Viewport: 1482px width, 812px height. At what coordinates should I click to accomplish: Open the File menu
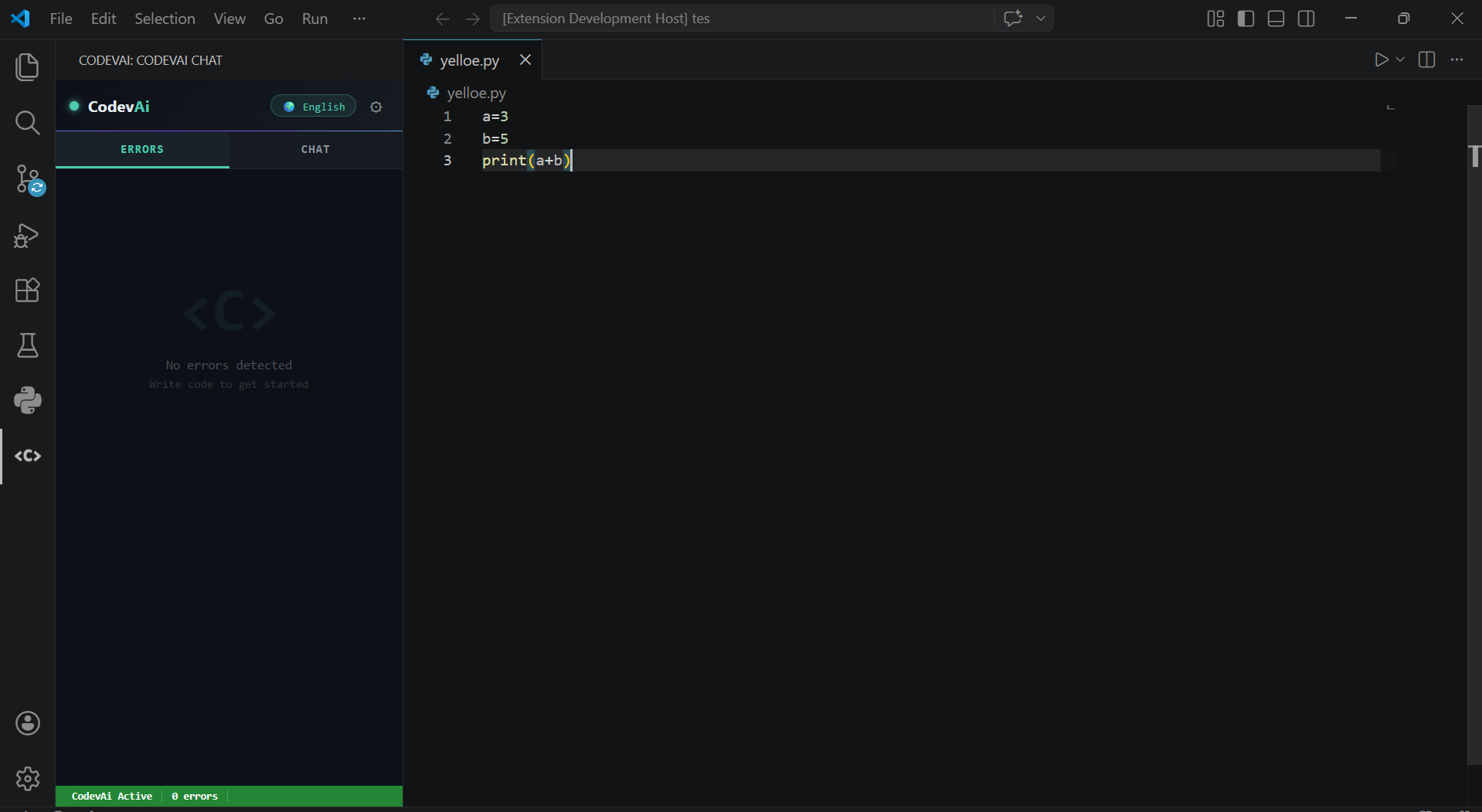coord(61,19)
